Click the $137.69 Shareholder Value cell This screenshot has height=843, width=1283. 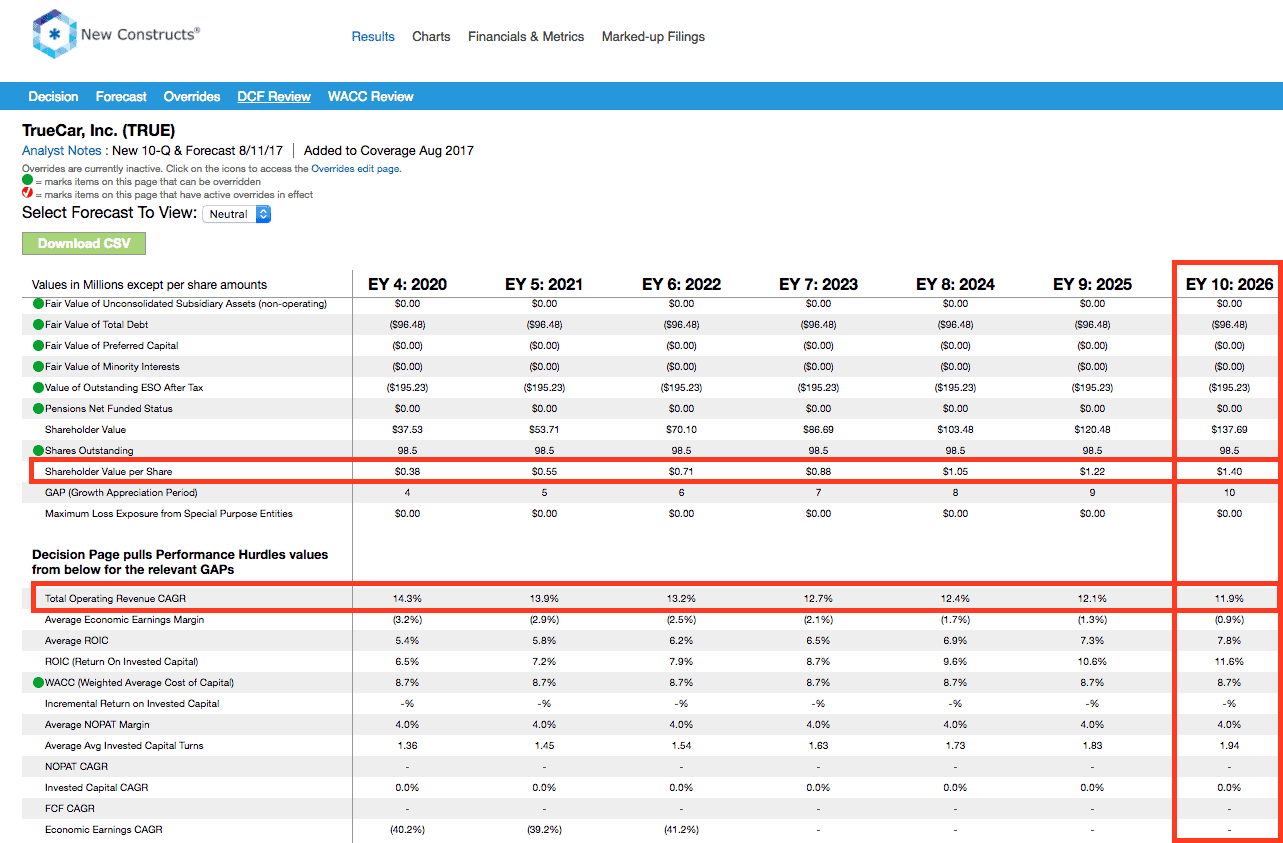click(1229, 429)
